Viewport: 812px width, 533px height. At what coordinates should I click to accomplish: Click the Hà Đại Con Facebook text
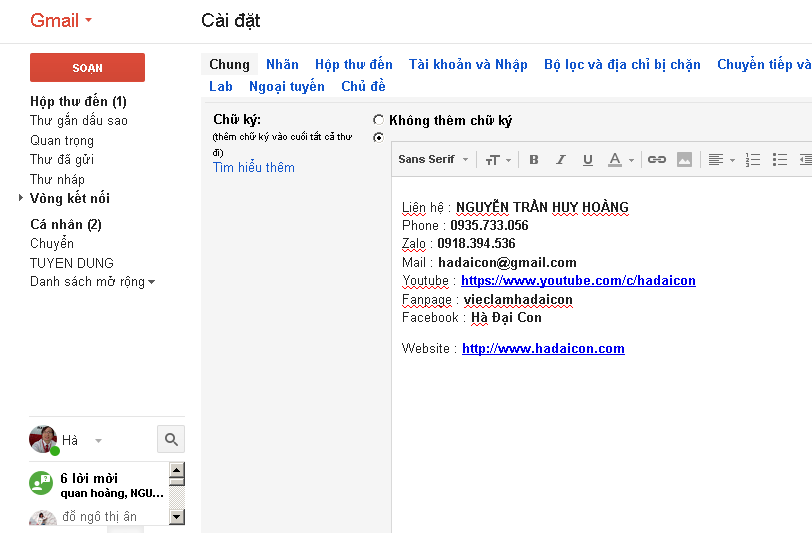(506, 318)
